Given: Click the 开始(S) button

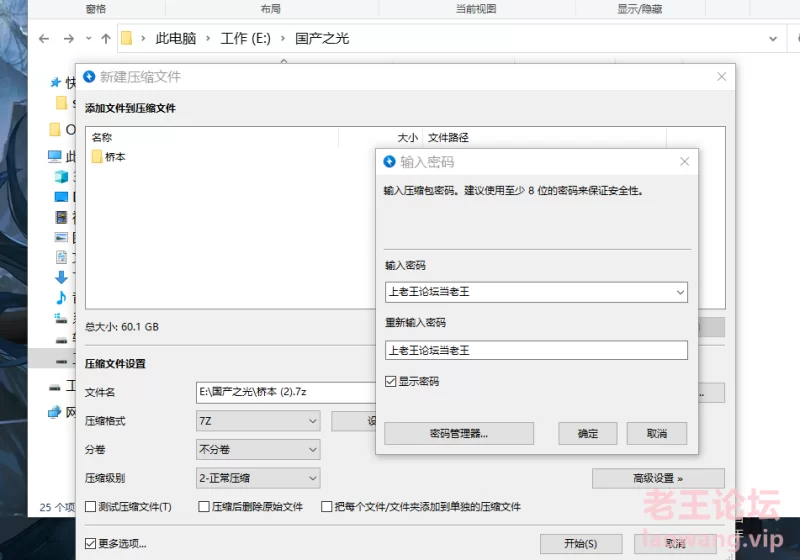Looking at the screenshot, I should click(581, 544).
